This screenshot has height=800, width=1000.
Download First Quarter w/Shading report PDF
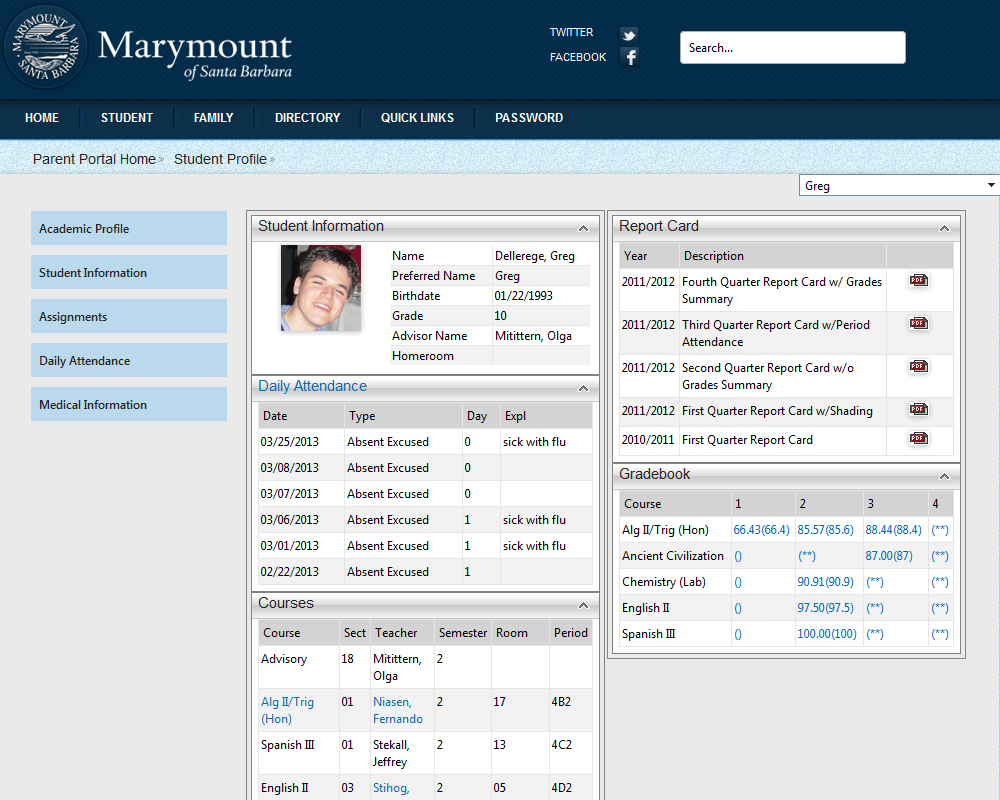click(918, 410)
